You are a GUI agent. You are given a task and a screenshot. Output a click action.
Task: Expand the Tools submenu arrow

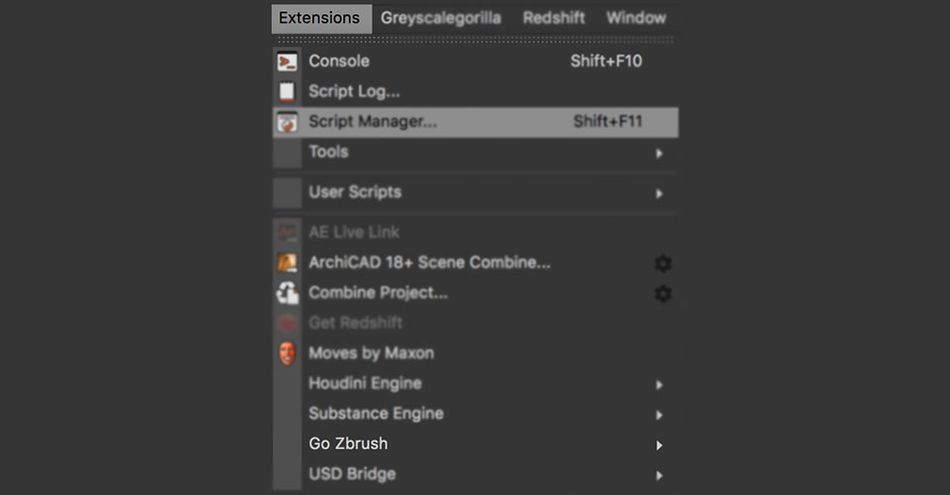point(659,154)
